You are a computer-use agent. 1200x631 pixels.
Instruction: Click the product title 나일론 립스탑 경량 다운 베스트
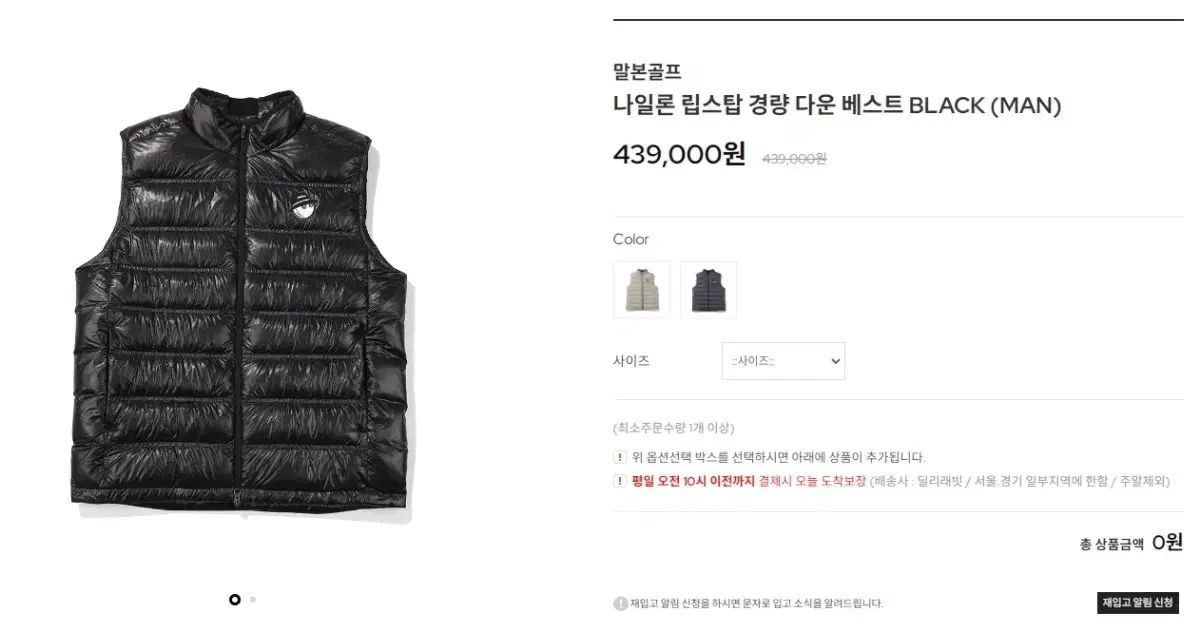[757, 105]
